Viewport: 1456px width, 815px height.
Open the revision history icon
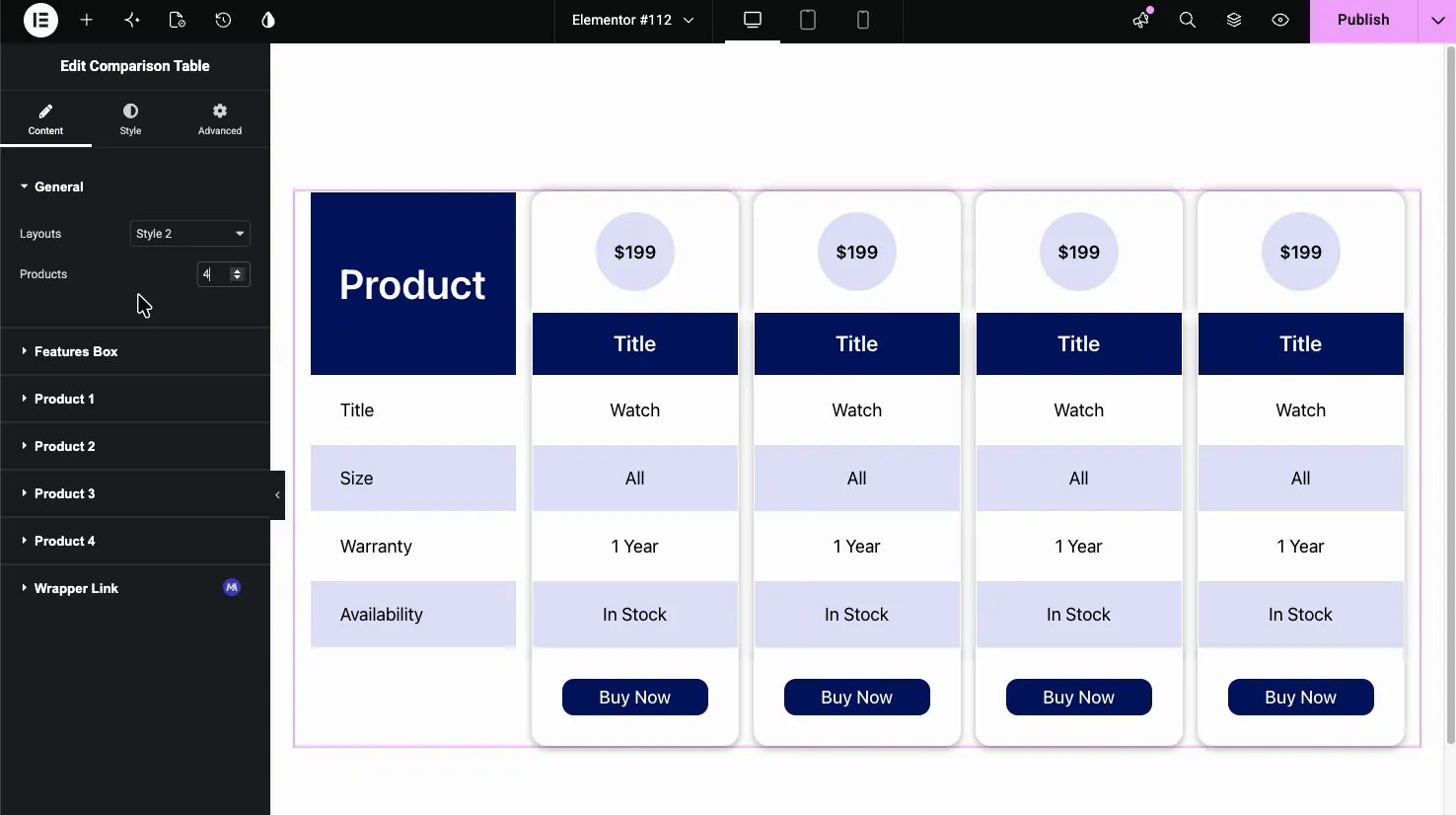tap(223, 20)
